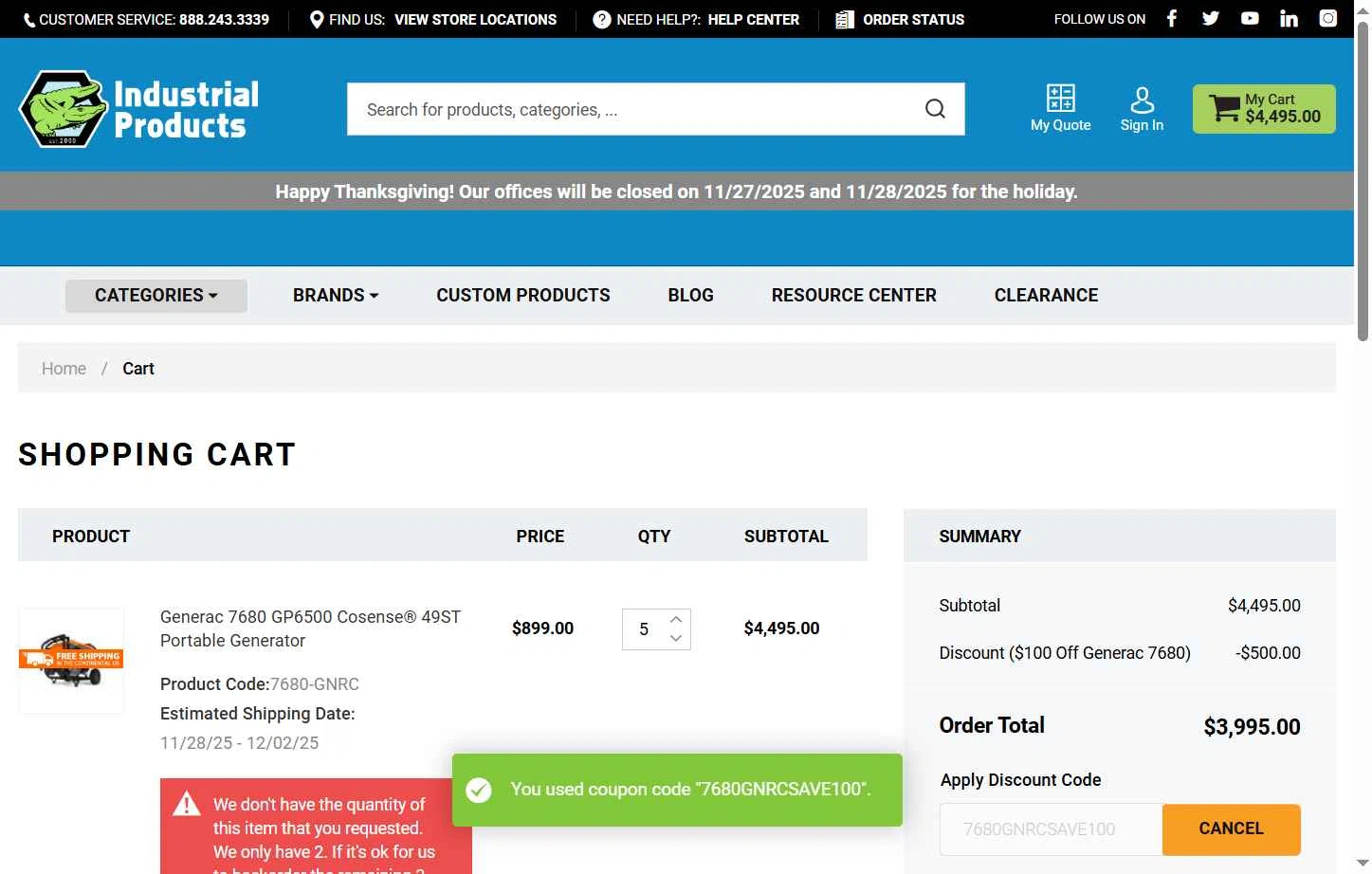Image resolution: width=1372 pixels, height=874 pixels.
Task: Click the Happy Thanksgiving holiday notice banner
Action: pyautogui.click(x=676, y=191)
